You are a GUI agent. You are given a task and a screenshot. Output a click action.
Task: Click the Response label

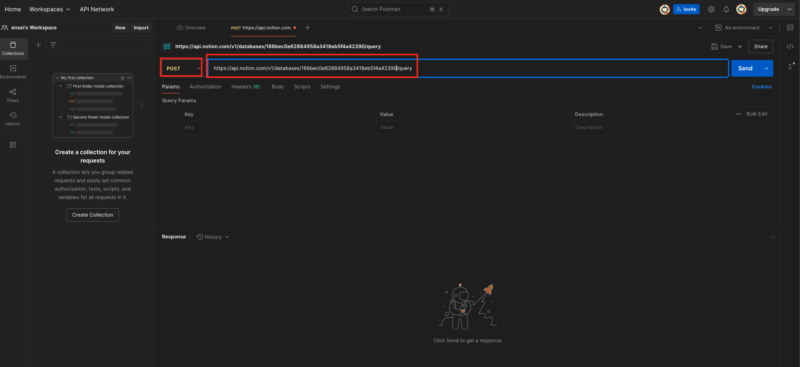click(x=173, y=237)
